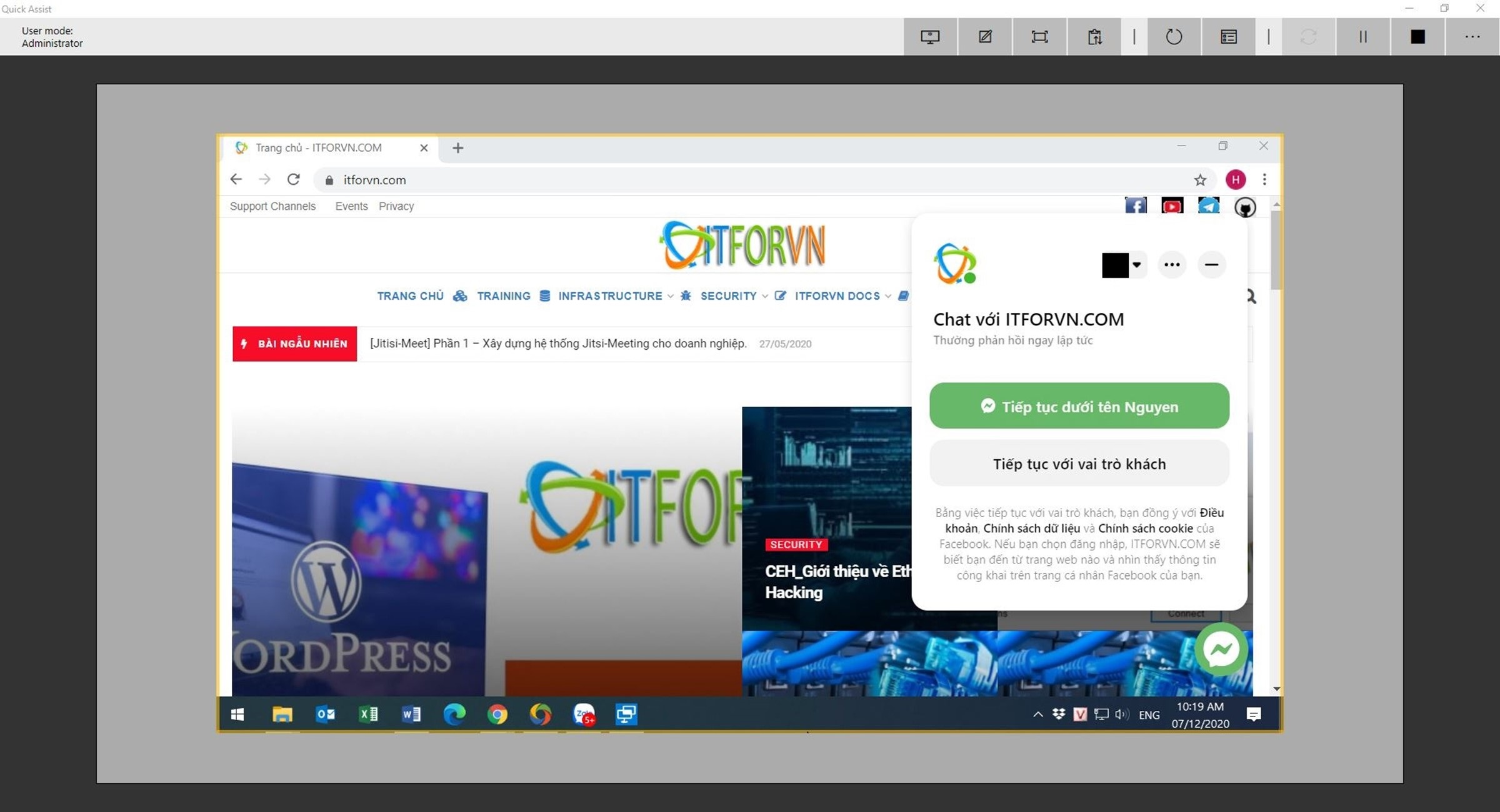Click Tiếp tục dưới tên Nguyen button
Image resolution: width=1500 pixels, height=812 pixels.
click(x=1079, y=406)
